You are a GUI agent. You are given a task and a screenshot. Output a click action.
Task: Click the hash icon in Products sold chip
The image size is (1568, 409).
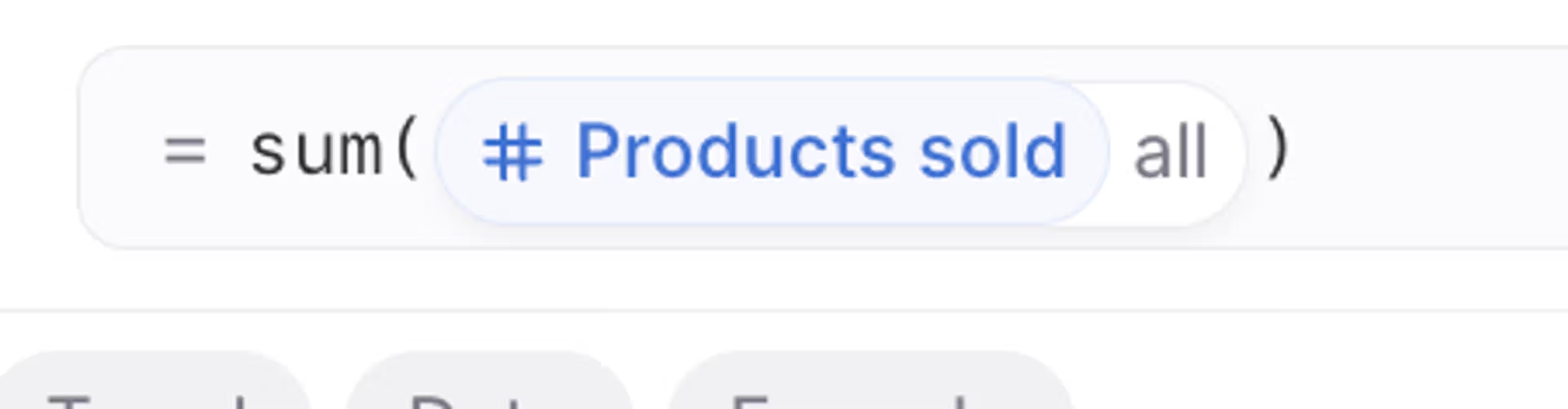click(513, 153)
